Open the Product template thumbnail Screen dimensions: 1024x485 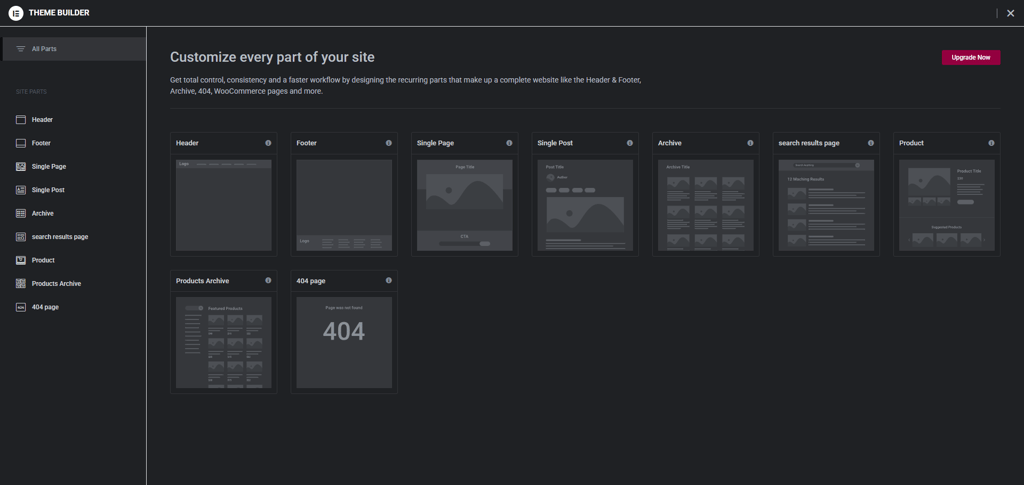pyautogui.click(x=947, y=205)
